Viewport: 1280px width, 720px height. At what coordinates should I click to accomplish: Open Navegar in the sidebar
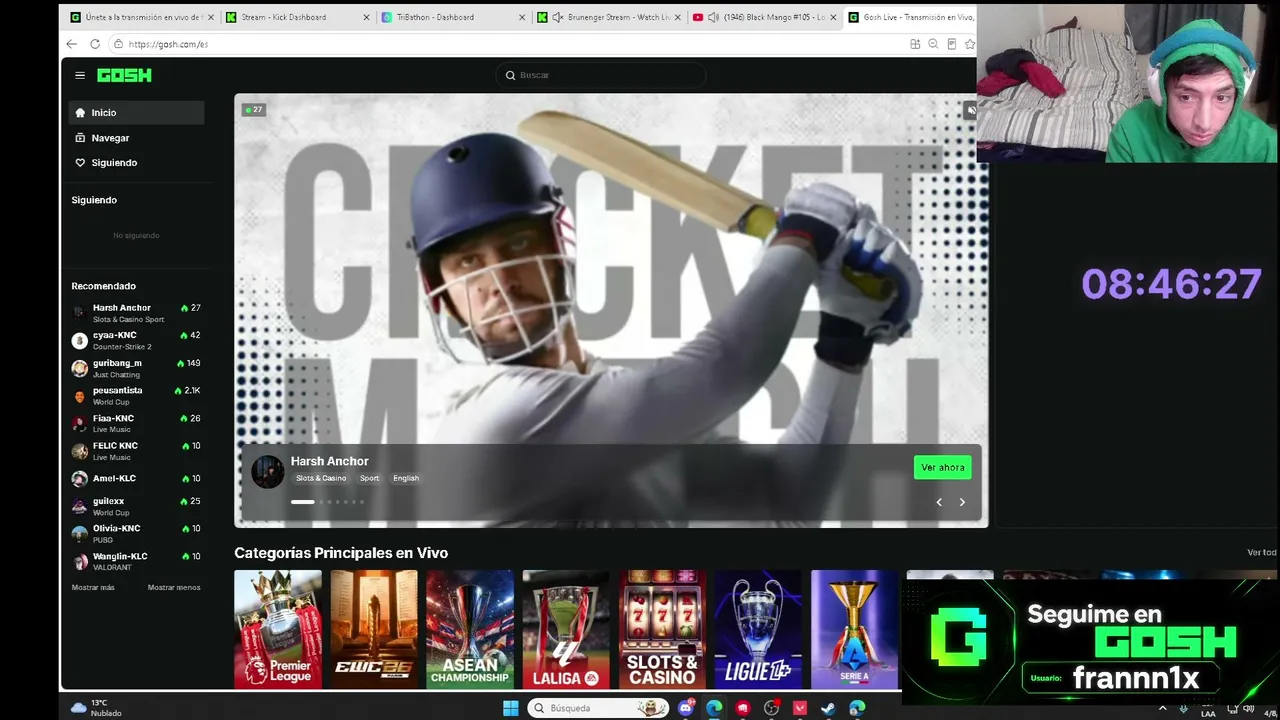pos(136,138)
